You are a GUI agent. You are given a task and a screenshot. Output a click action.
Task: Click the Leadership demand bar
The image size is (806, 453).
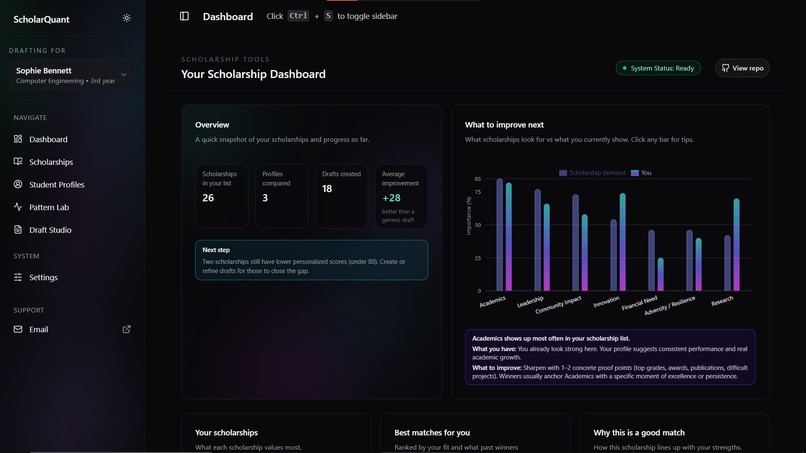537,240
